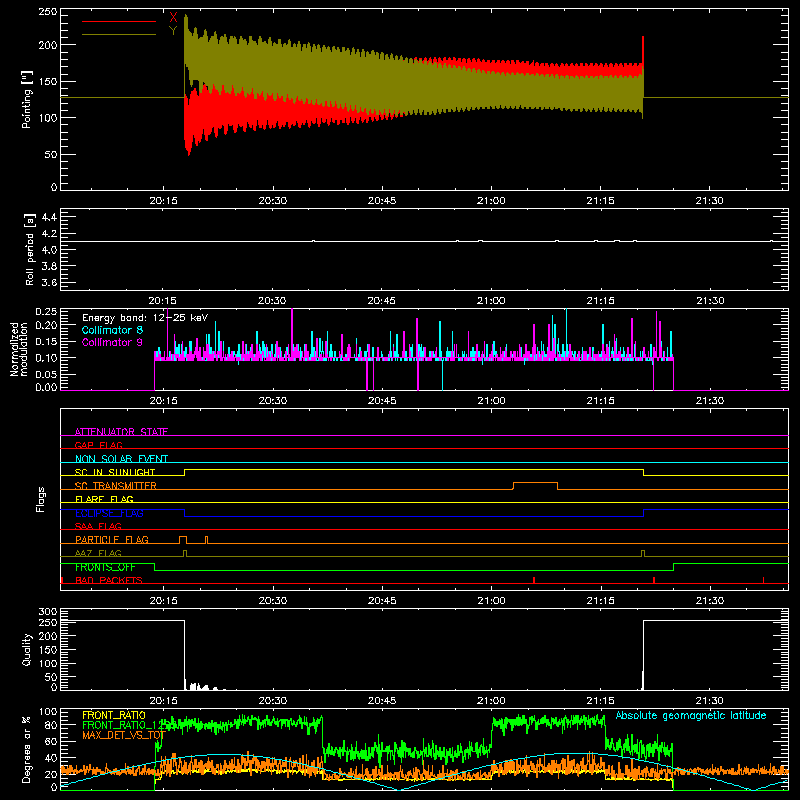
Task: Click the cyan "Collimator 8" legend entry
Action: click(x=112, y=330)
